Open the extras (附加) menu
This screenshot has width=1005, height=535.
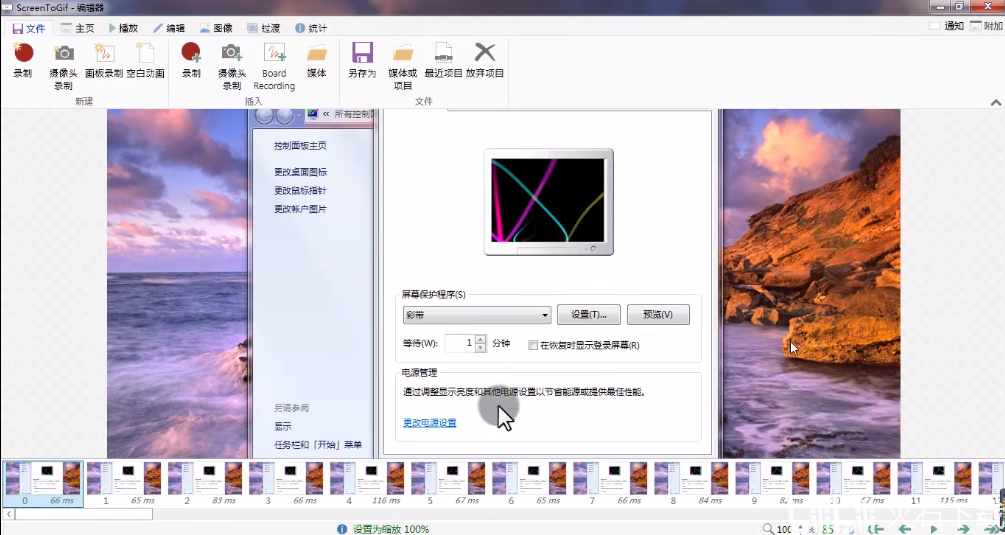pos(986,26)
